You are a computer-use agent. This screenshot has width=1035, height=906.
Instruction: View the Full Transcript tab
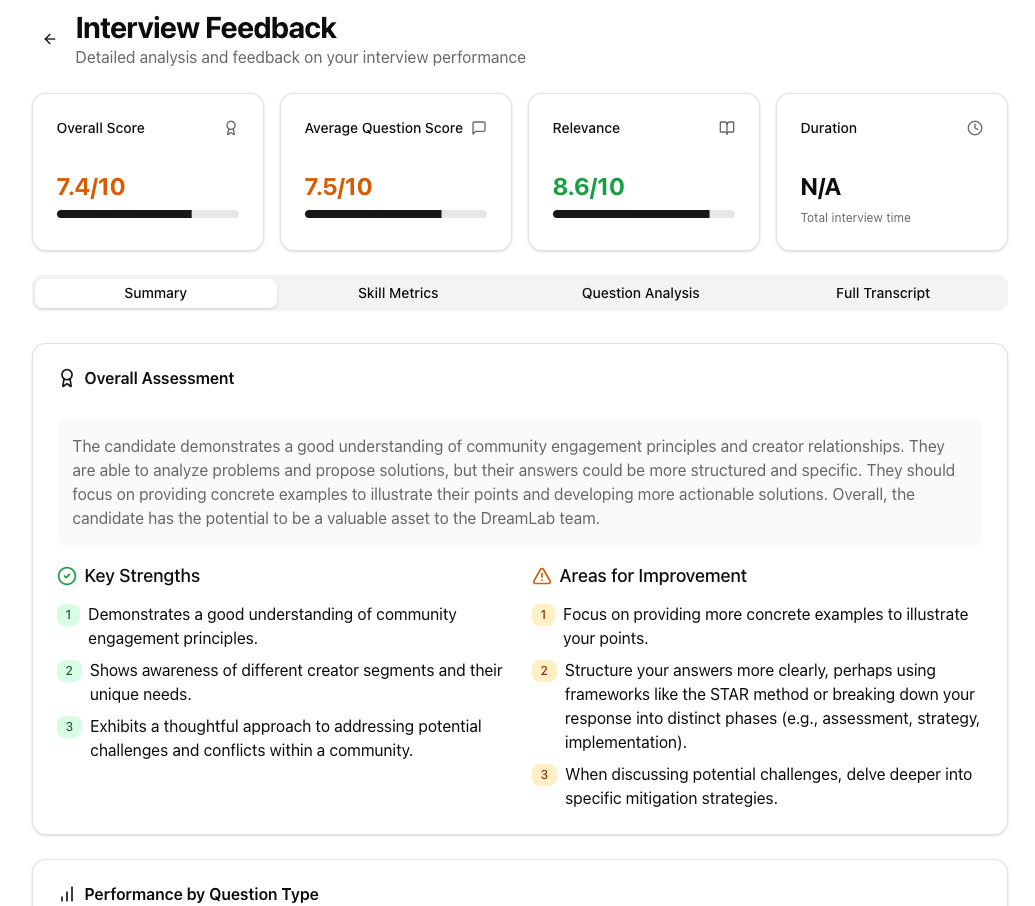click(x=883, y=293)
